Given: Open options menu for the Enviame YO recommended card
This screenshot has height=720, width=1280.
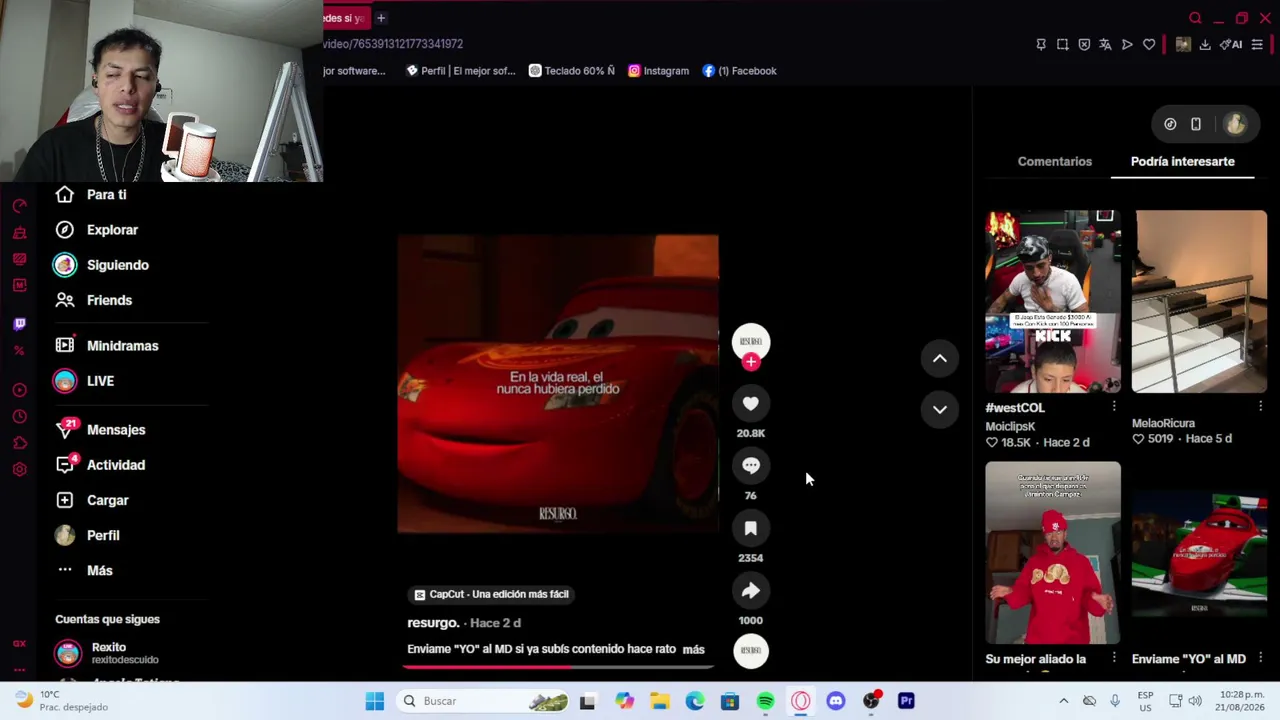Looking at the screenshot, I should click(1260, 657).
